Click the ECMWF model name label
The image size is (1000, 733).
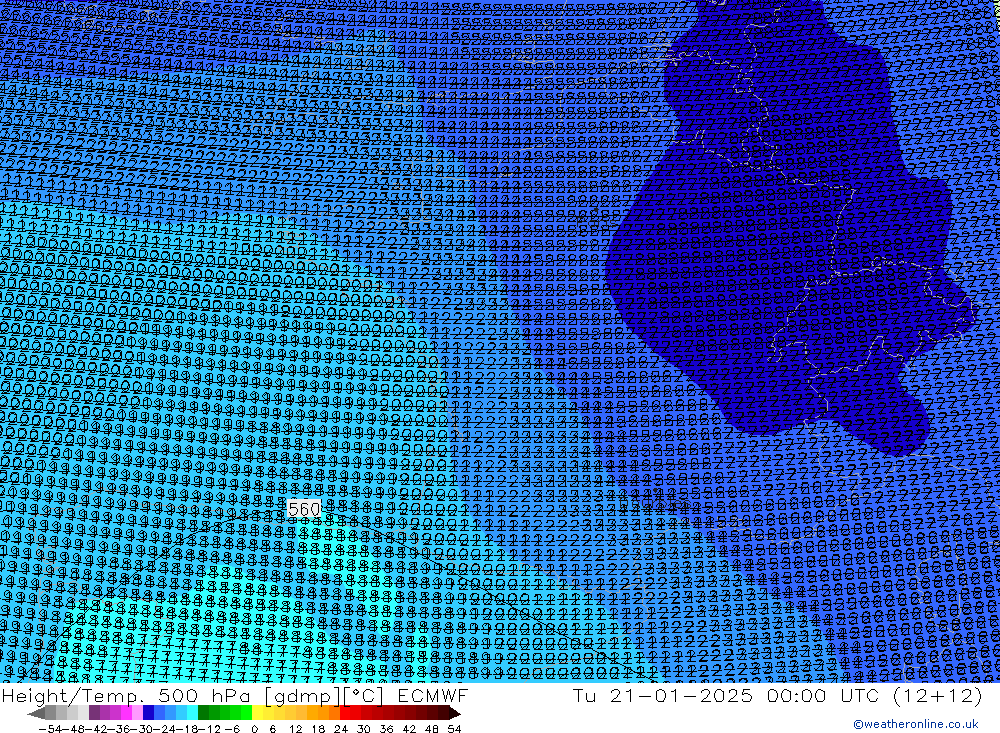[432, 695]
